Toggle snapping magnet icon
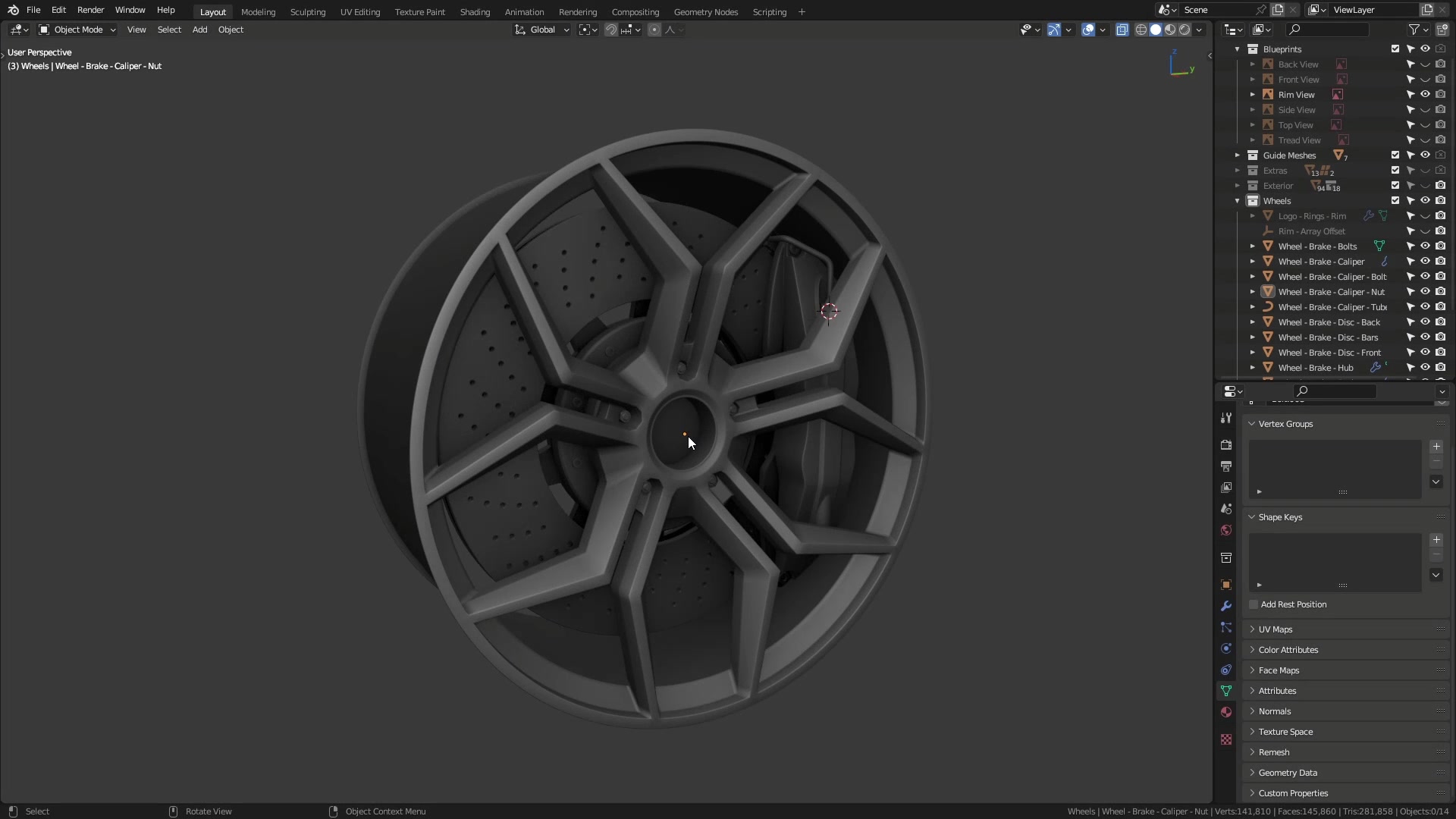 610,30
